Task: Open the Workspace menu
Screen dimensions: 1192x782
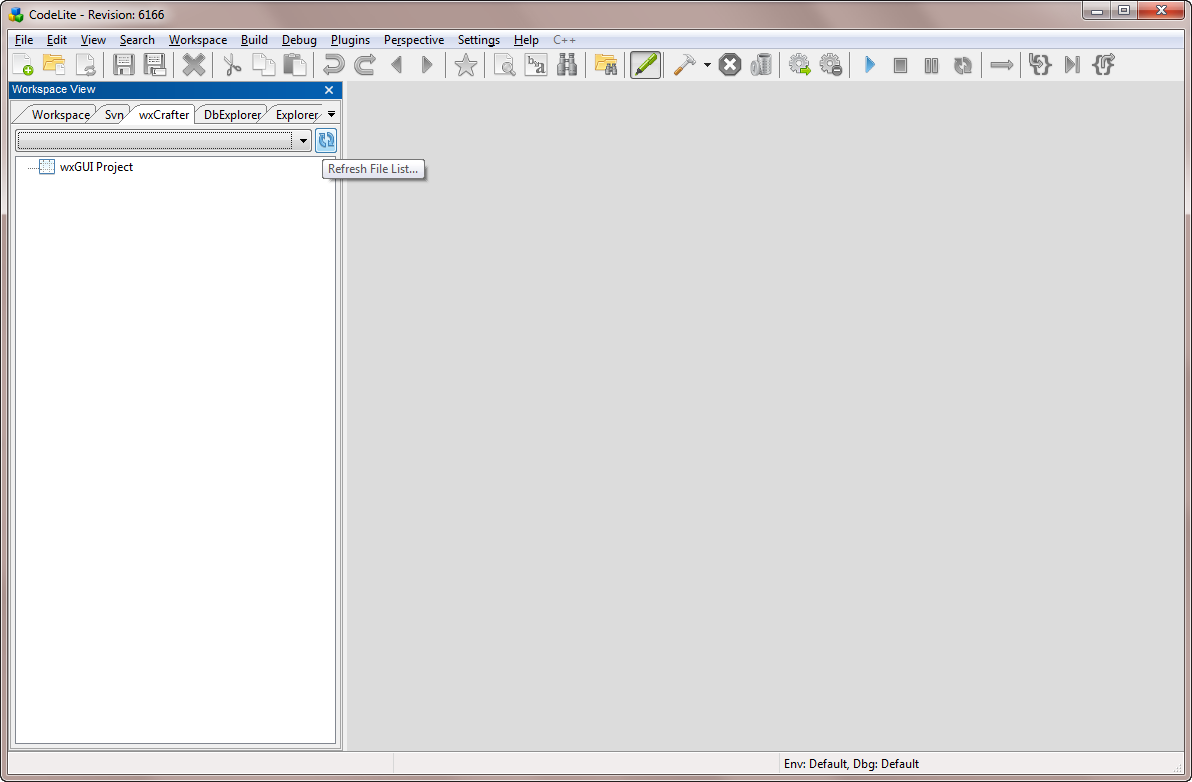Action: click(x=198, y=40)
